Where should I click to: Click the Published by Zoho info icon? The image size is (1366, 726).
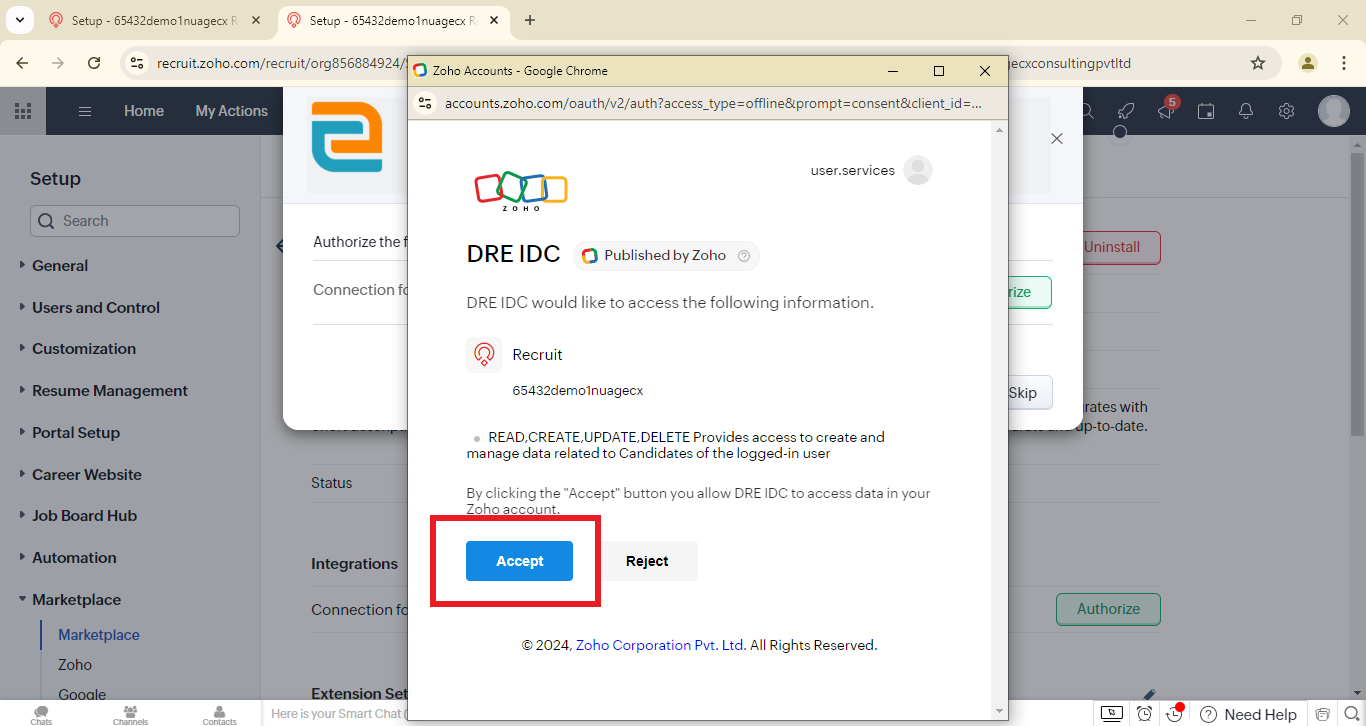point(743,256)
